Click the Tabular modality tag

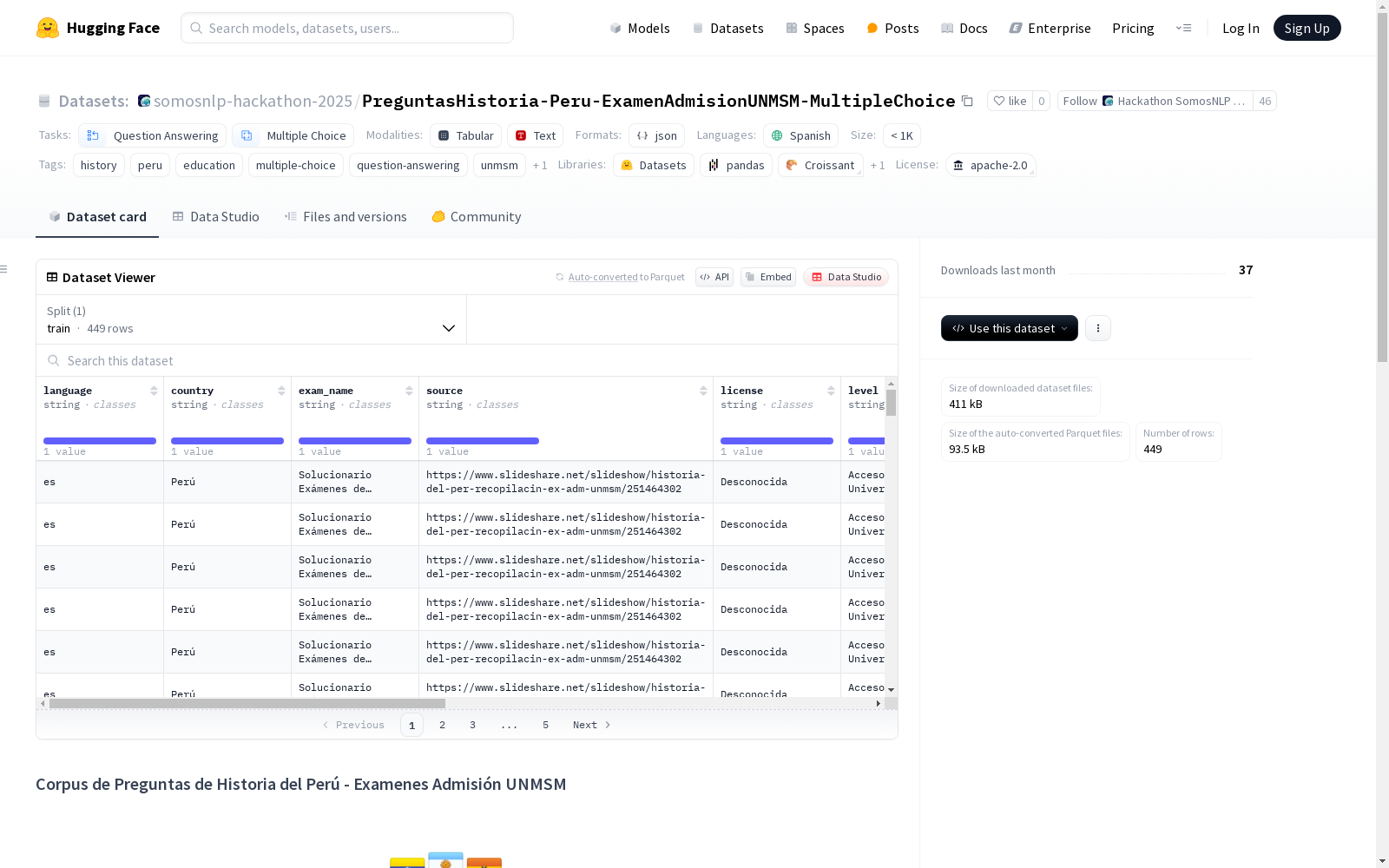click(465, 135)
